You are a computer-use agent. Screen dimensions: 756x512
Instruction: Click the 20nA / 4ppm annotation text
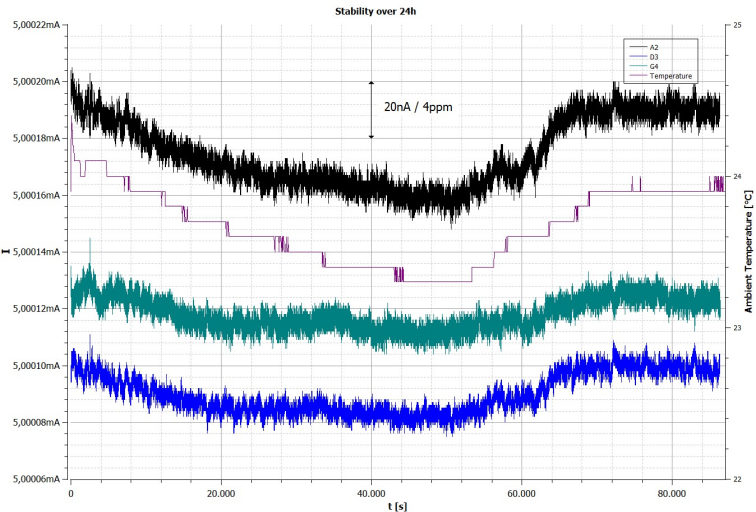[418, 107]
